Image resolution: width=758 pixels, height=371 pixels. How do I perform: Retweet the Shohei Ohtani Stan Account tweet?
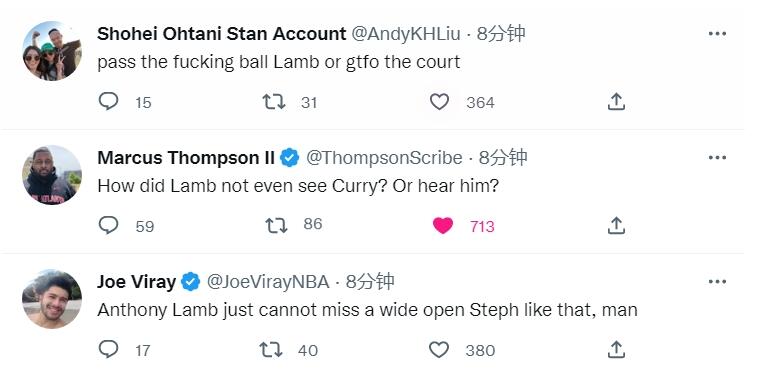coord(274,102)
